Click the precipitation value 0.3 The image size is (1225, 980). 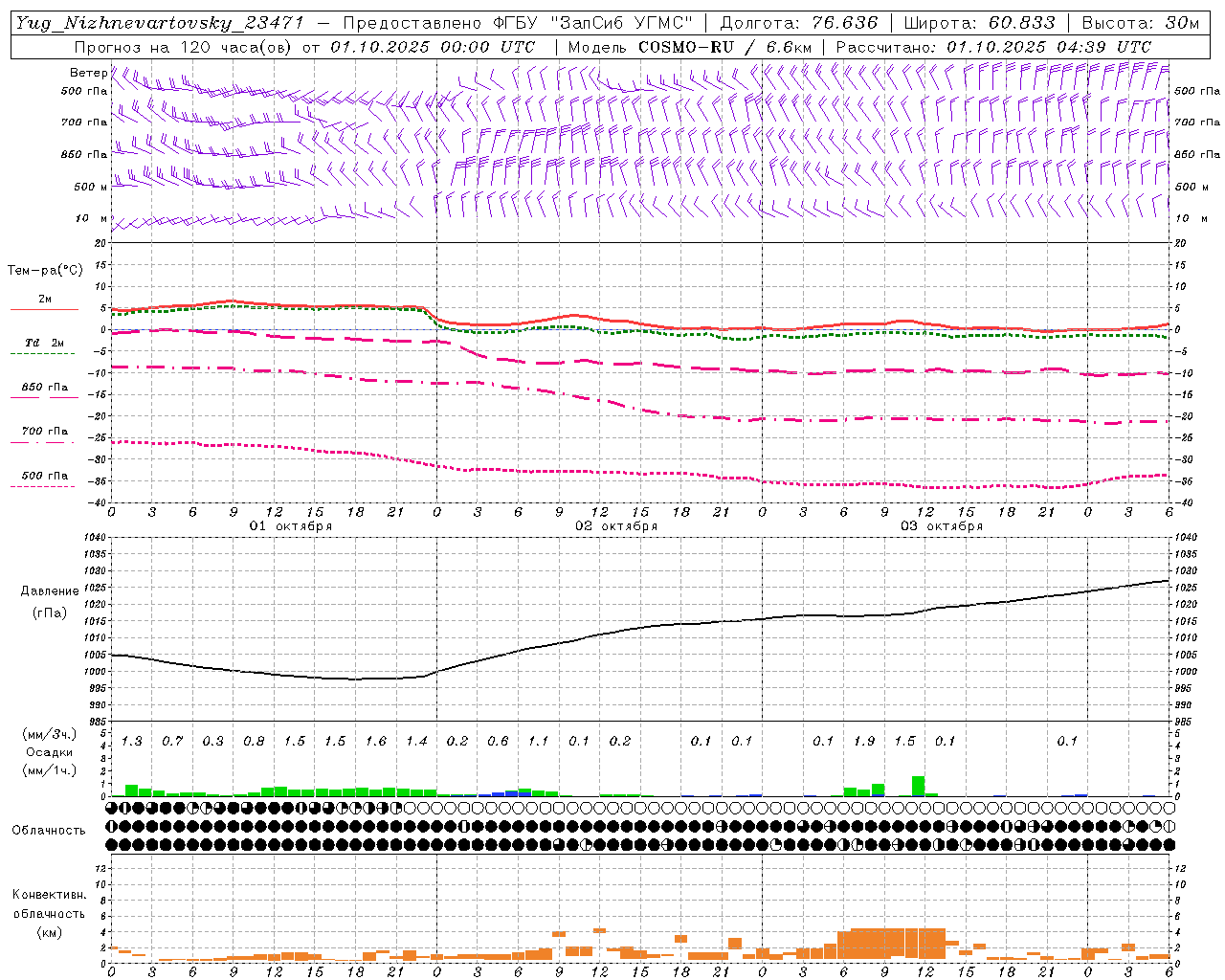[213, 741]
